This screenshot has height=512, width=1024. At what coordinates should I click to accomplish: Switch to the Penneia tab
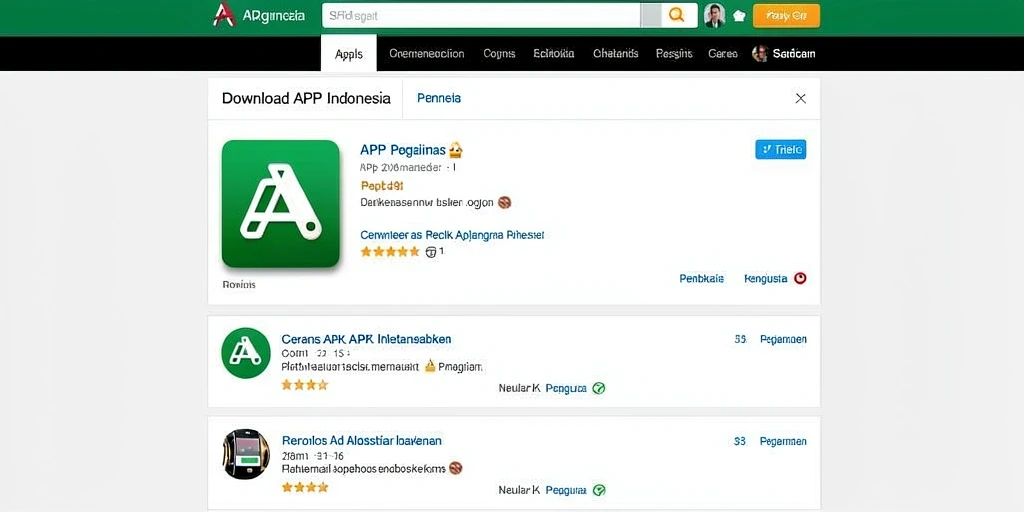coord(439,98)
